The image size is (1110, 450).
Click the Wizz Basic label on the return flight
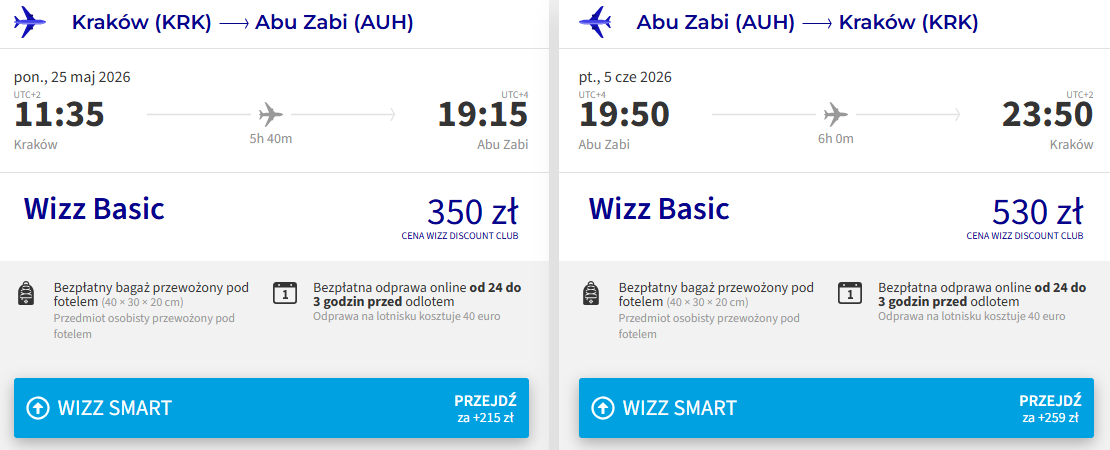(659, 209)
